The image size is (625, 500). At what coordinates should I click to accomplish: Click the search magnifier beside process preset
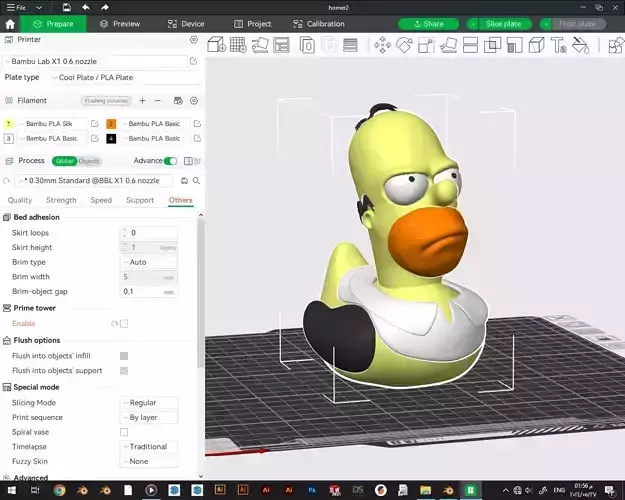[x=197, y=181]
